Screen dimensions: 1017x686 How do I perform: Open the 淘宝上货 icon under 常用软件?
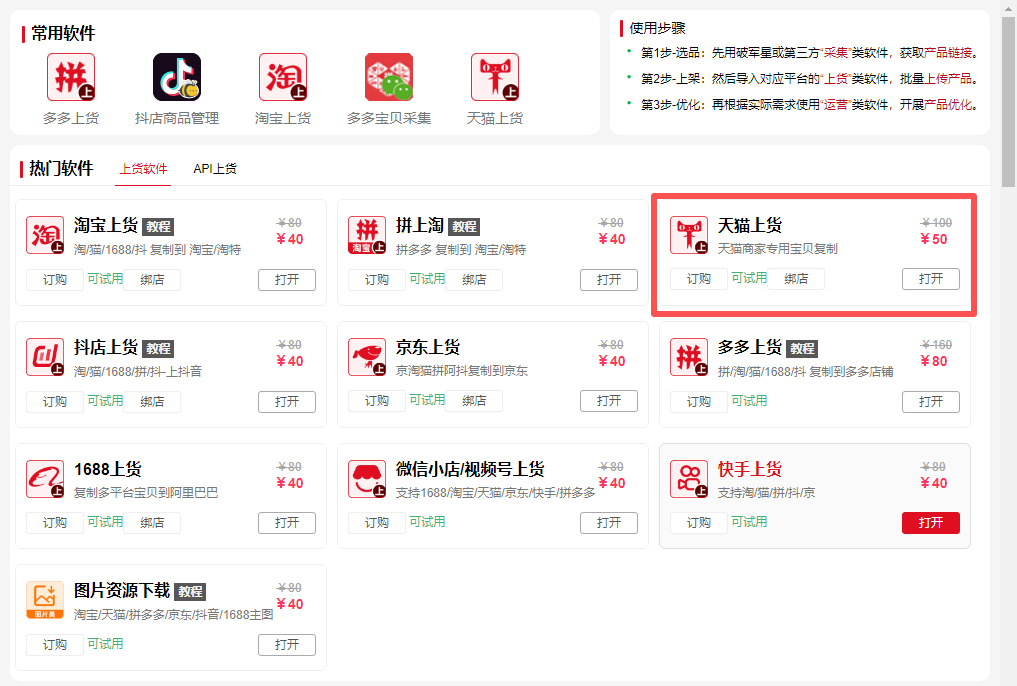tap(282, 77)
